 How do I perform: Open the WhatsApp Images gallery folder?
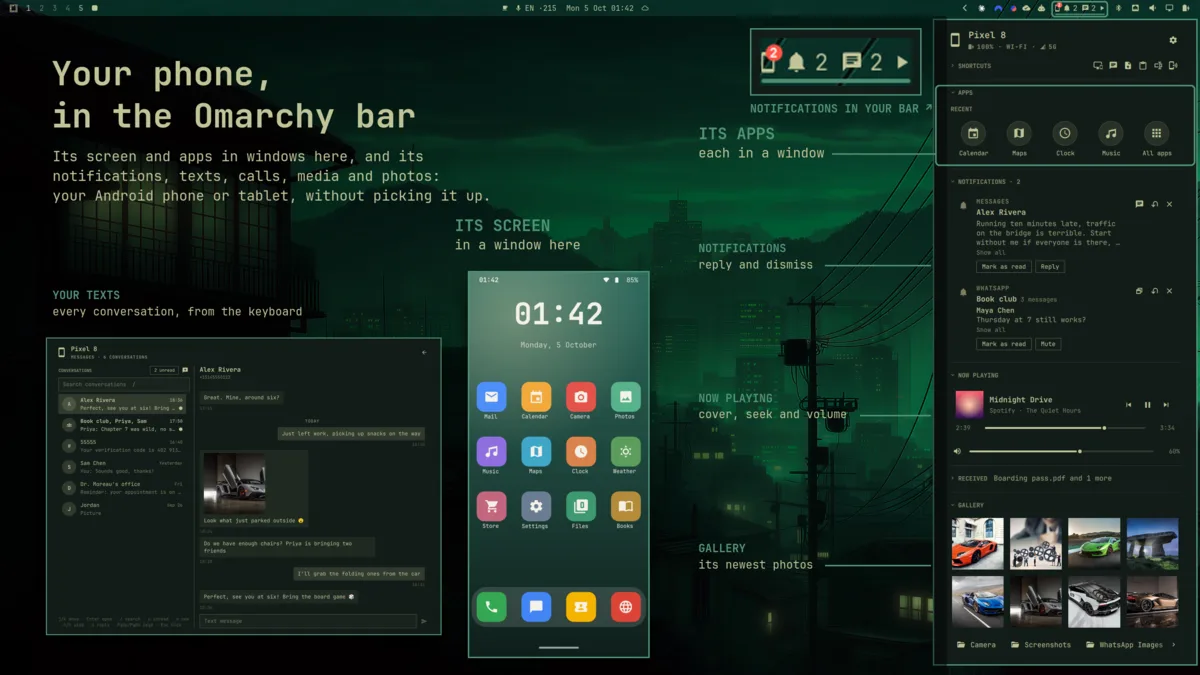1125,645
